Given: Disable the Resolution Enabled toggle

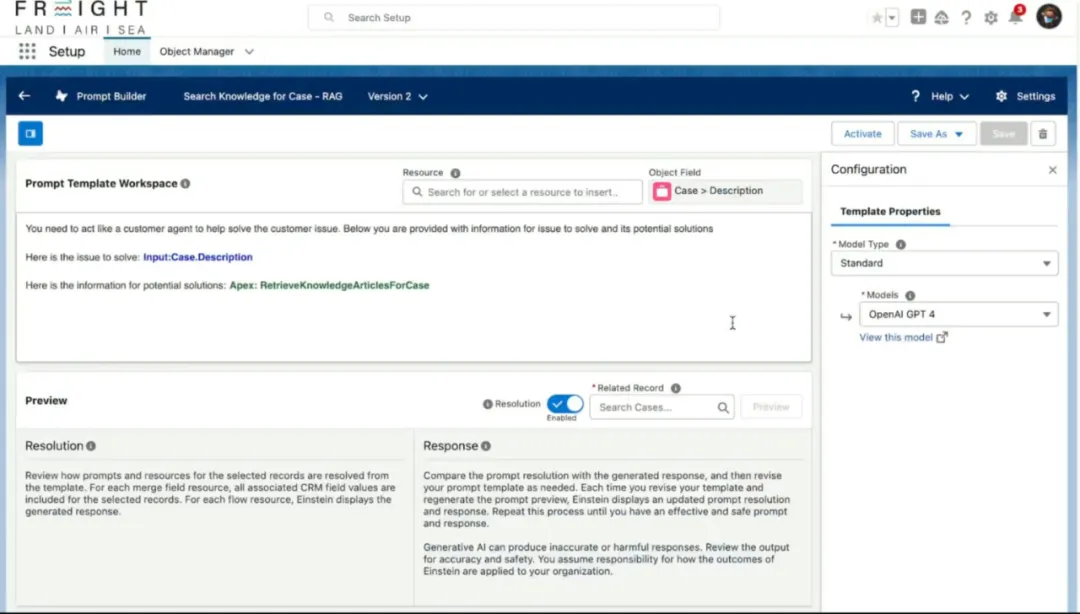Looking at the screenshot, I should click(565, 403).
